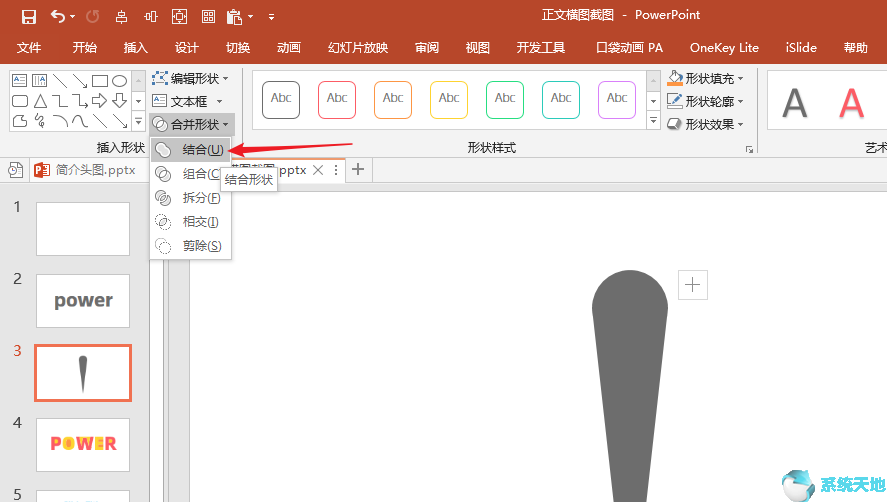This screenshot has height=502, width=887.
Task: Open the undo history dropdown arrow
Action: click(x=72, y=17)
